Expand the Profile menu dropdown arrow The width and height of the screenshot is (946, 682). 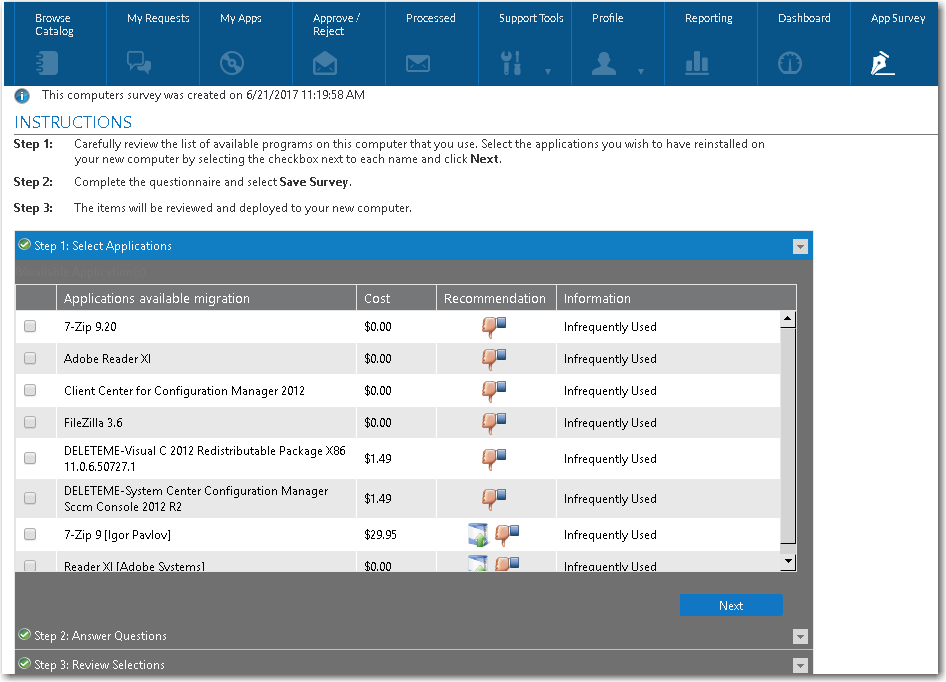coord(641,71)
